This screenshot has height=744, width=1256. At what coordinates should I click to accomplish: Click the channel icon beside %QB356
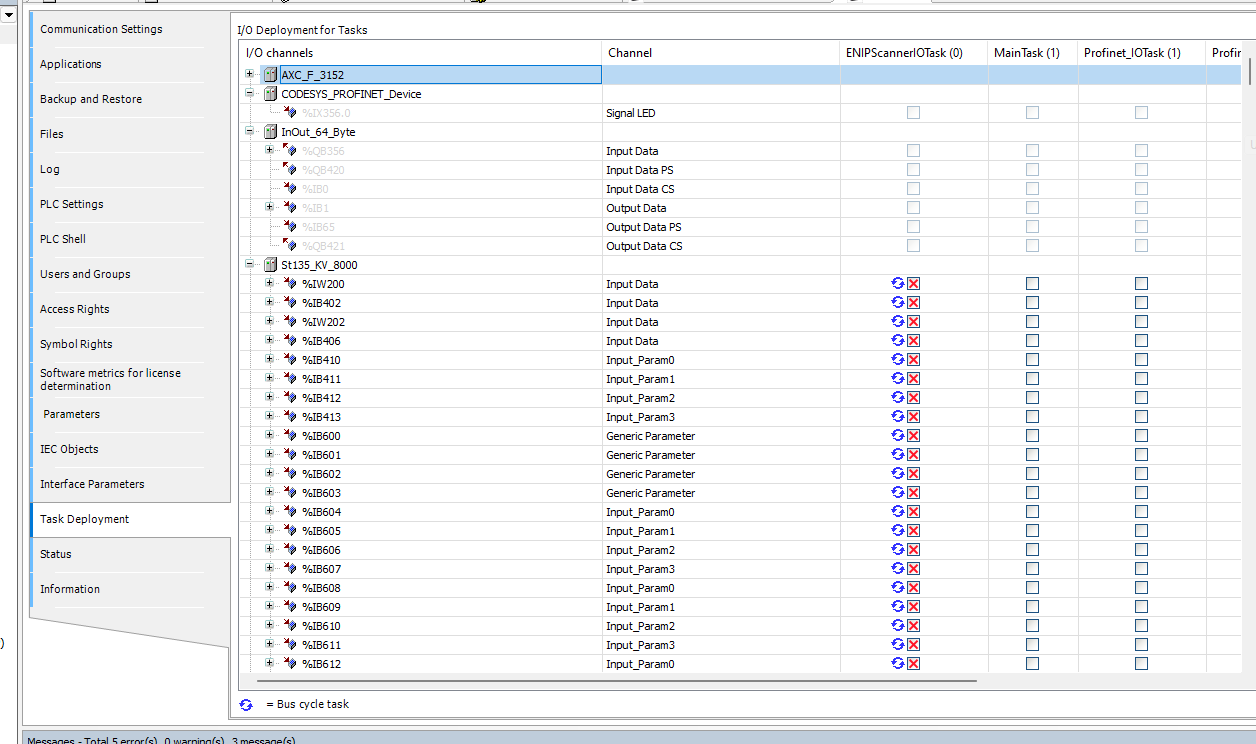tap(290, 151)
